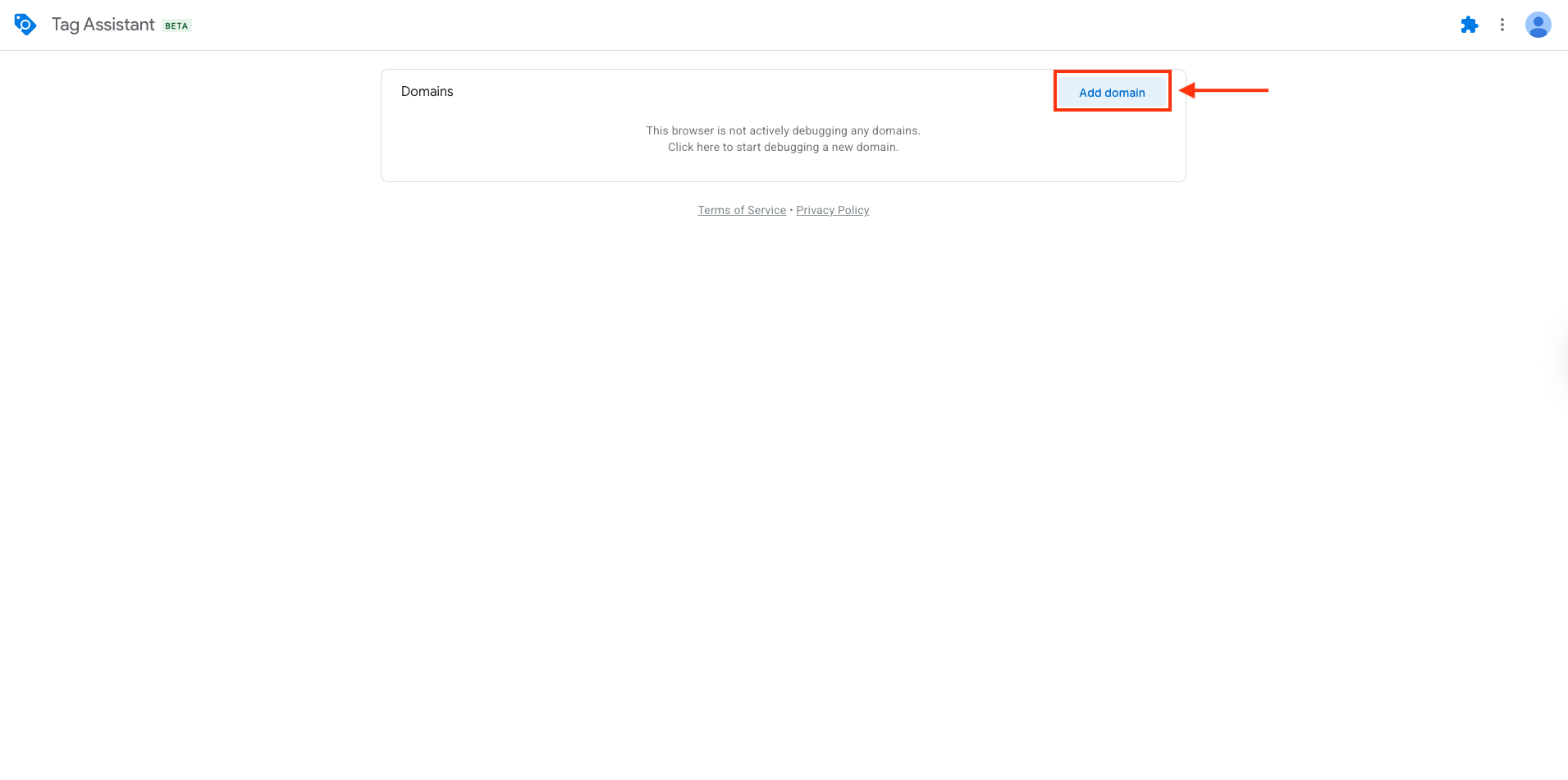
Task: Click the Tag Assistant title text
Action: (103, 24)
